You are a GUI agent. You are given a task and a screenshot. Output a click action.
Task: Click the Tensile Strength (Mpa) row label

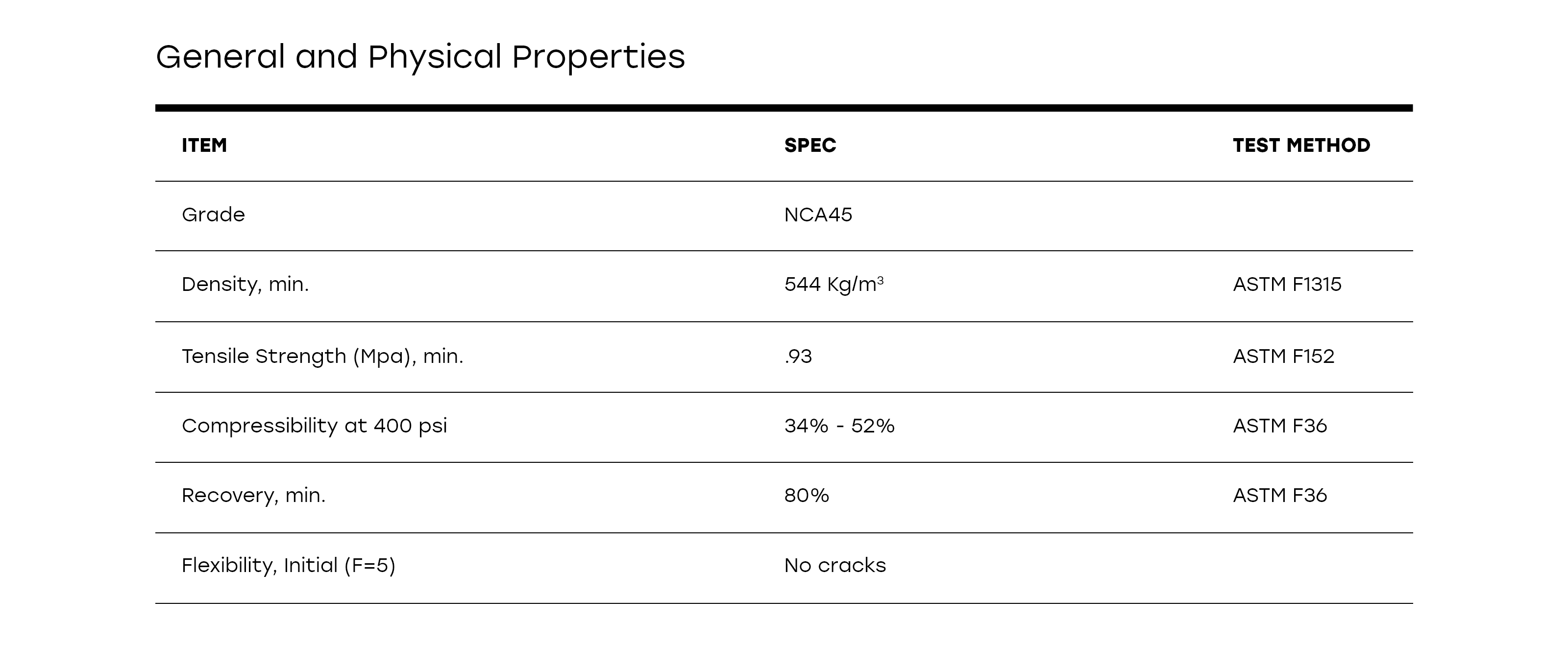[322, 356]
